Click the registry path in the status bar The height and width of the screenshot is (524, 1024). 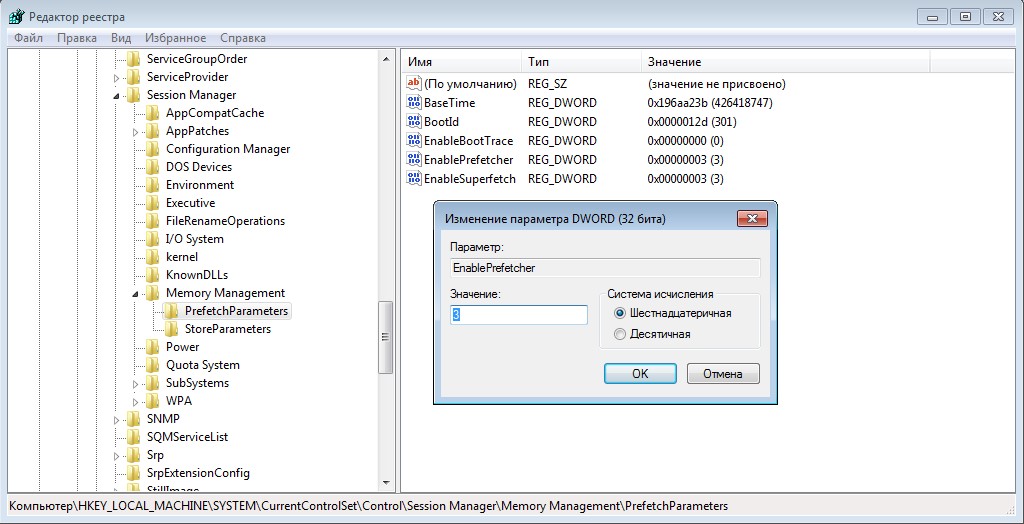tap(368, 506)
